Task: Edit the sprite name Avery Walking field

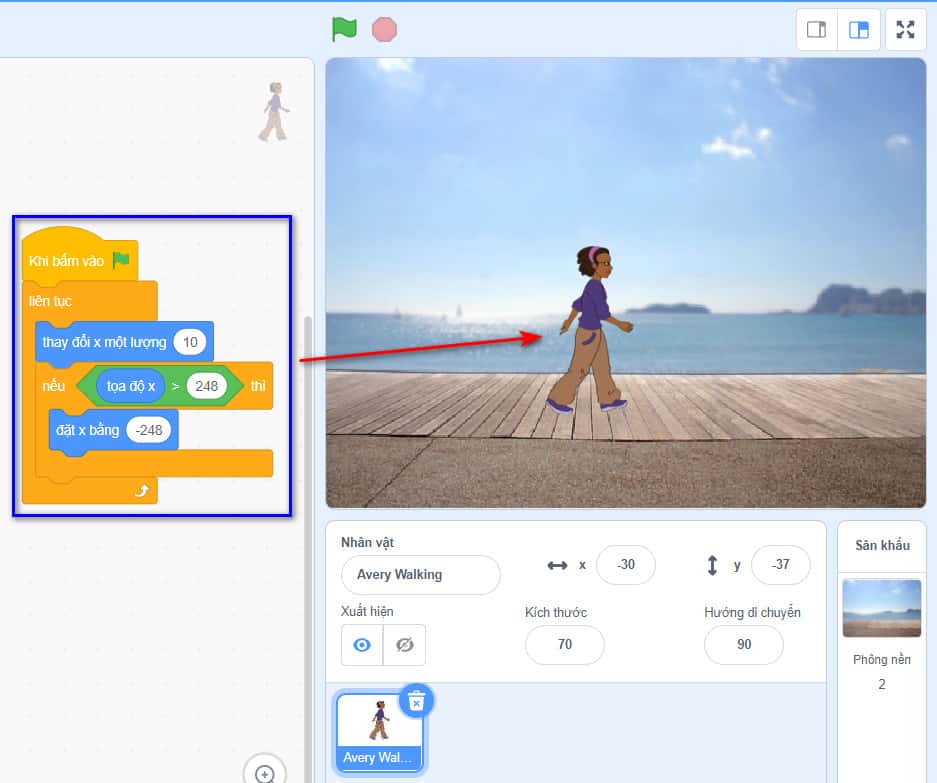Action: pos(420,575)
